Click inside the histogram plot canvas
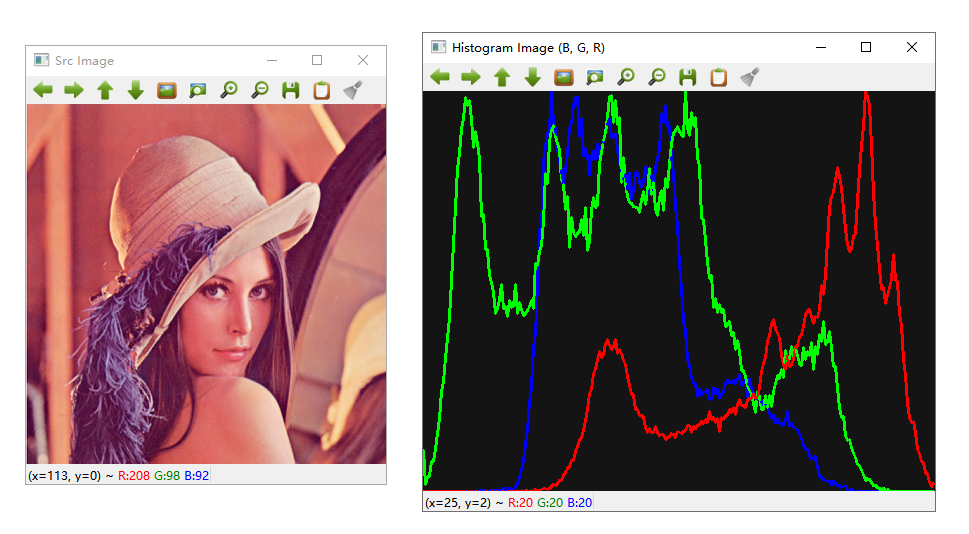This screenshot has height=534, width=969. [x=679, y=291]
